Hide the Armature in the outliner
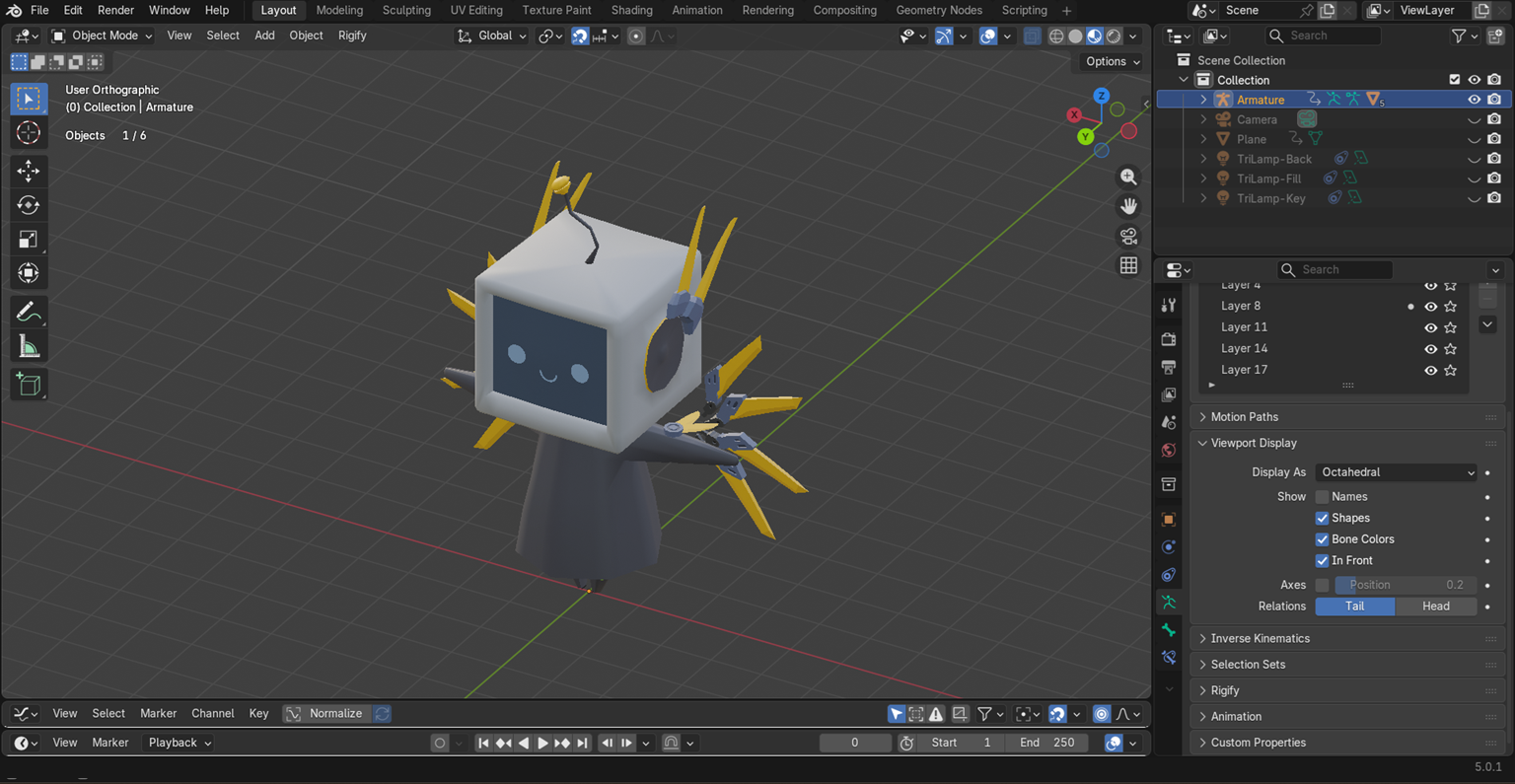 (1474, 100)
